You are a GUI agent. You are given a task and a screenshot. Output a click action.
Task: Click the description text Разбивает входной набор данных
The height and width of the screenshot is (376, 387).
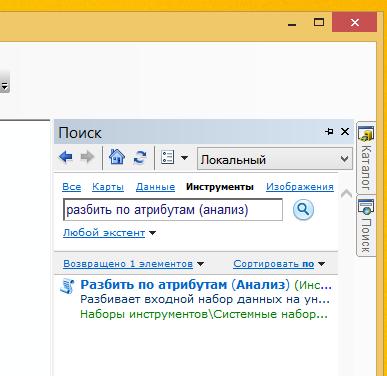[x=205, y=299]
